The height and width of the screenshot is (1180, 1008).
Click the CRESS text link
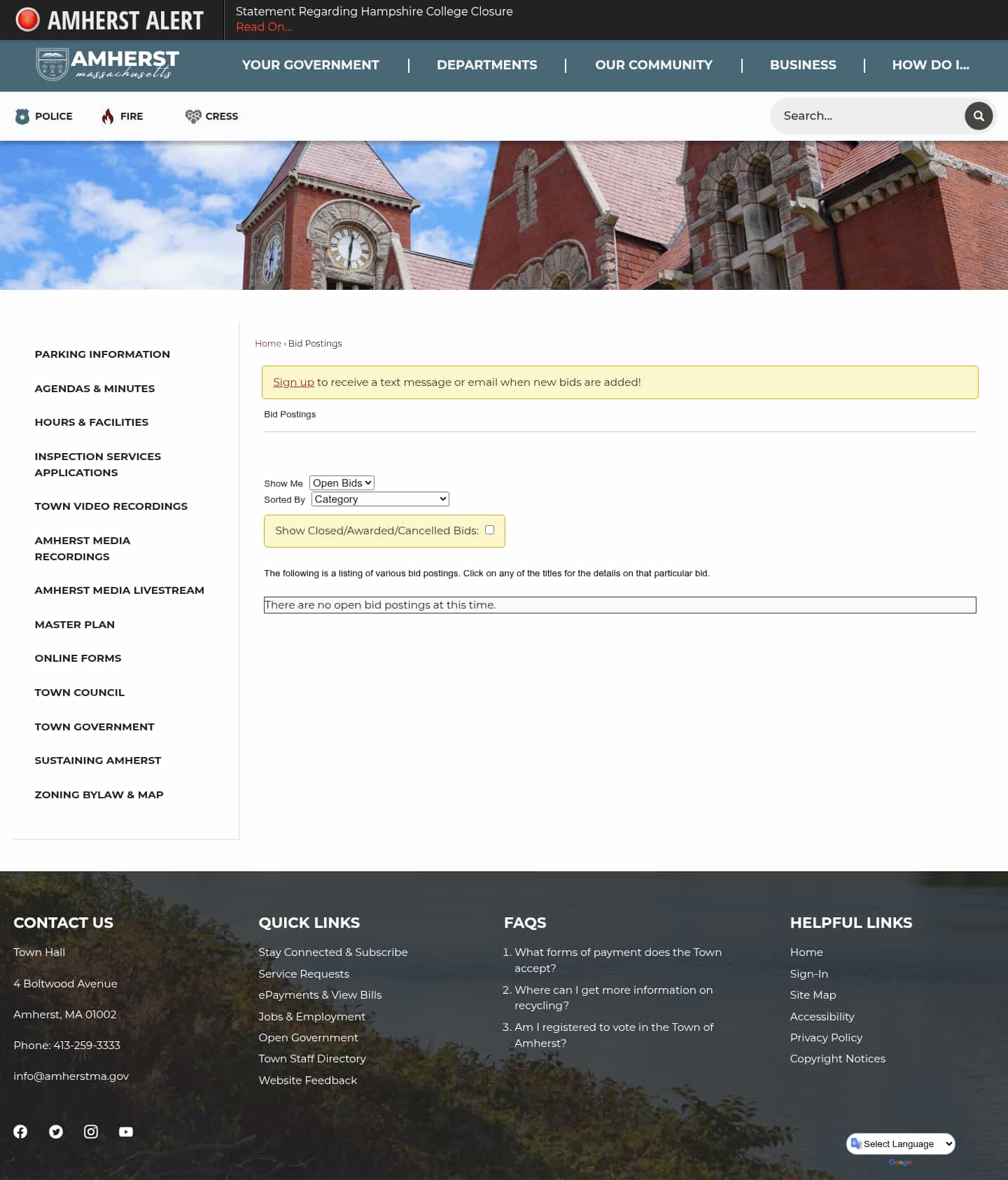coord(222,116)
